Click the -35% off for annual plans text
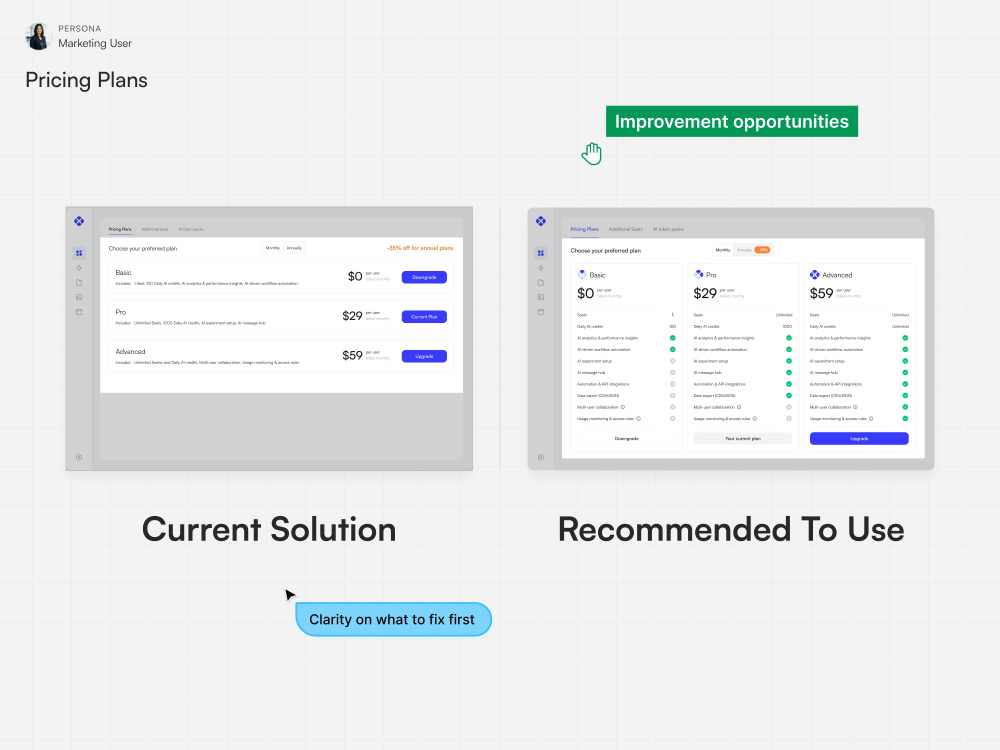The height and width of the screenshot is (750, 1000). click(420, 248)
